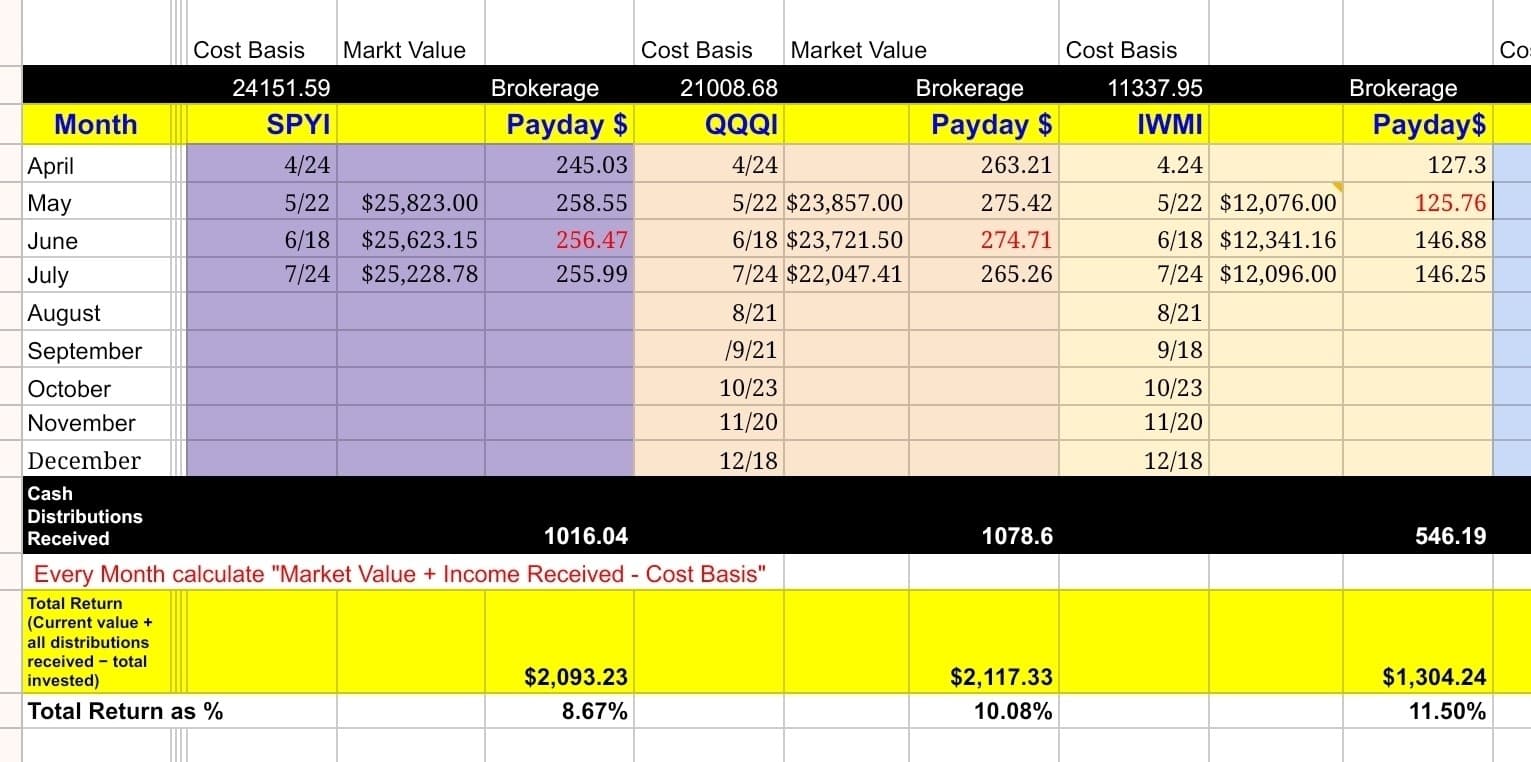Select the IWMI header cell
Screen dimensions: 1531x762
(x=1134, y=125)
